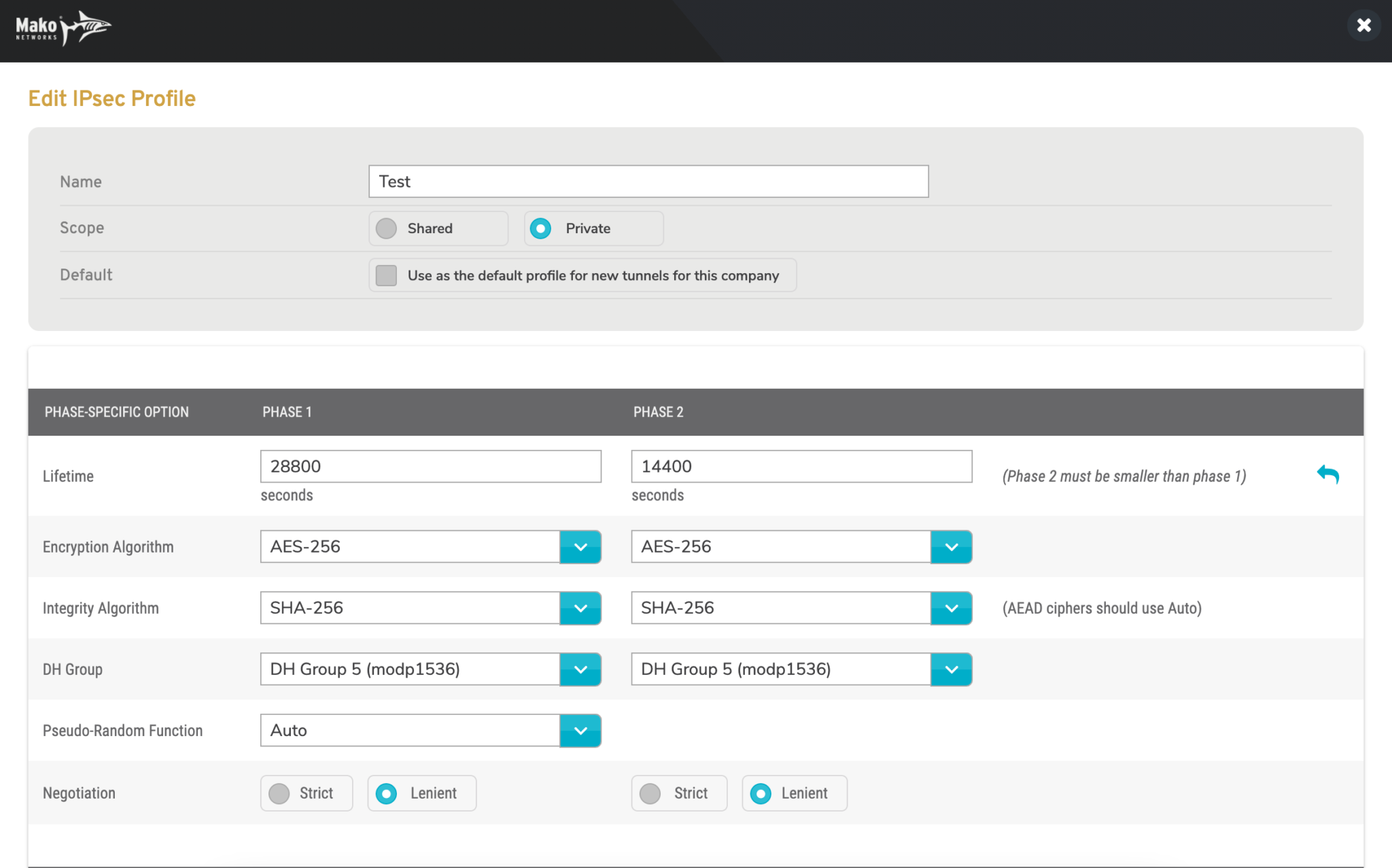Select Strict negotiation for Phase 1
Viewport: 1392px width, 868px height.
pyautogui.click(x=279, y=793)
